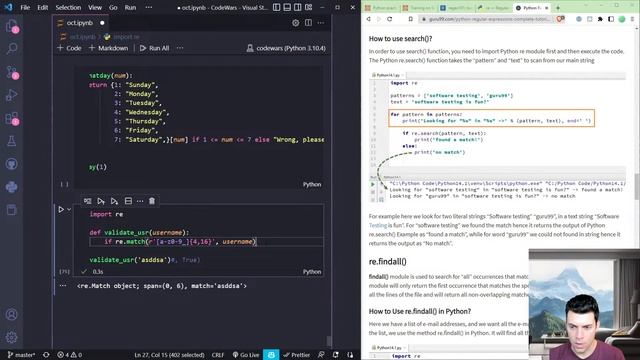Image resolution: width=640 pixels, height=360 pixels.
Task: Toggle the bottom panel layout icon
Action: [287, 7]
